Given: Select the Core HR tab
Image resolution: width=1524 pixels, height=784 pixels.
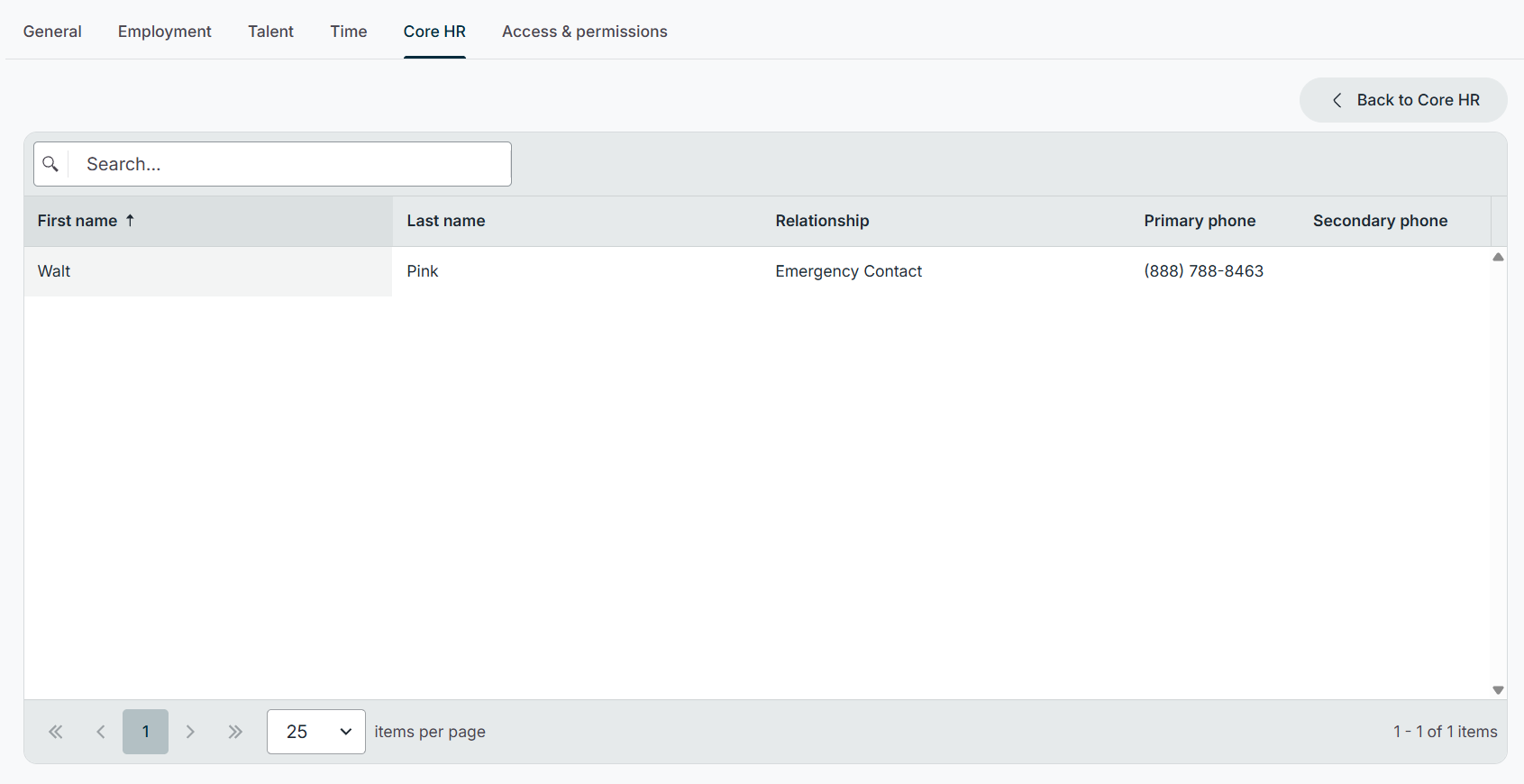Looking at the screenshot, I should click(x=434, y=32).
